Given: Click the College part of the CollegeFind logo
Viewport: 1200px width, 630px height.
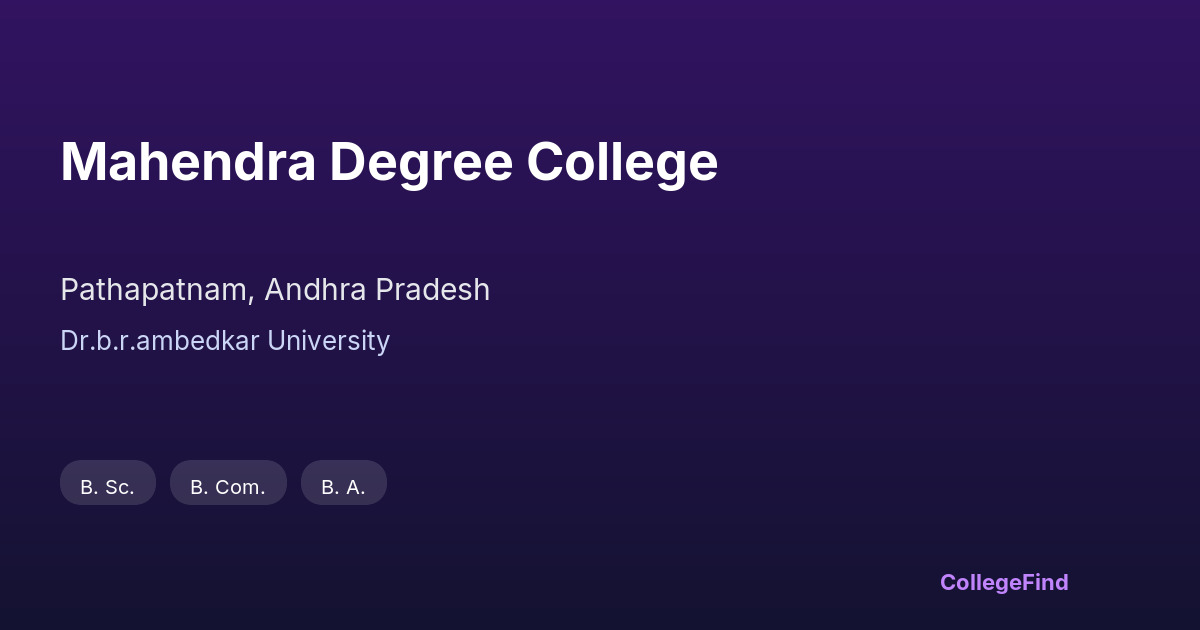Looking at the screenshot, I should pos(980,582).
